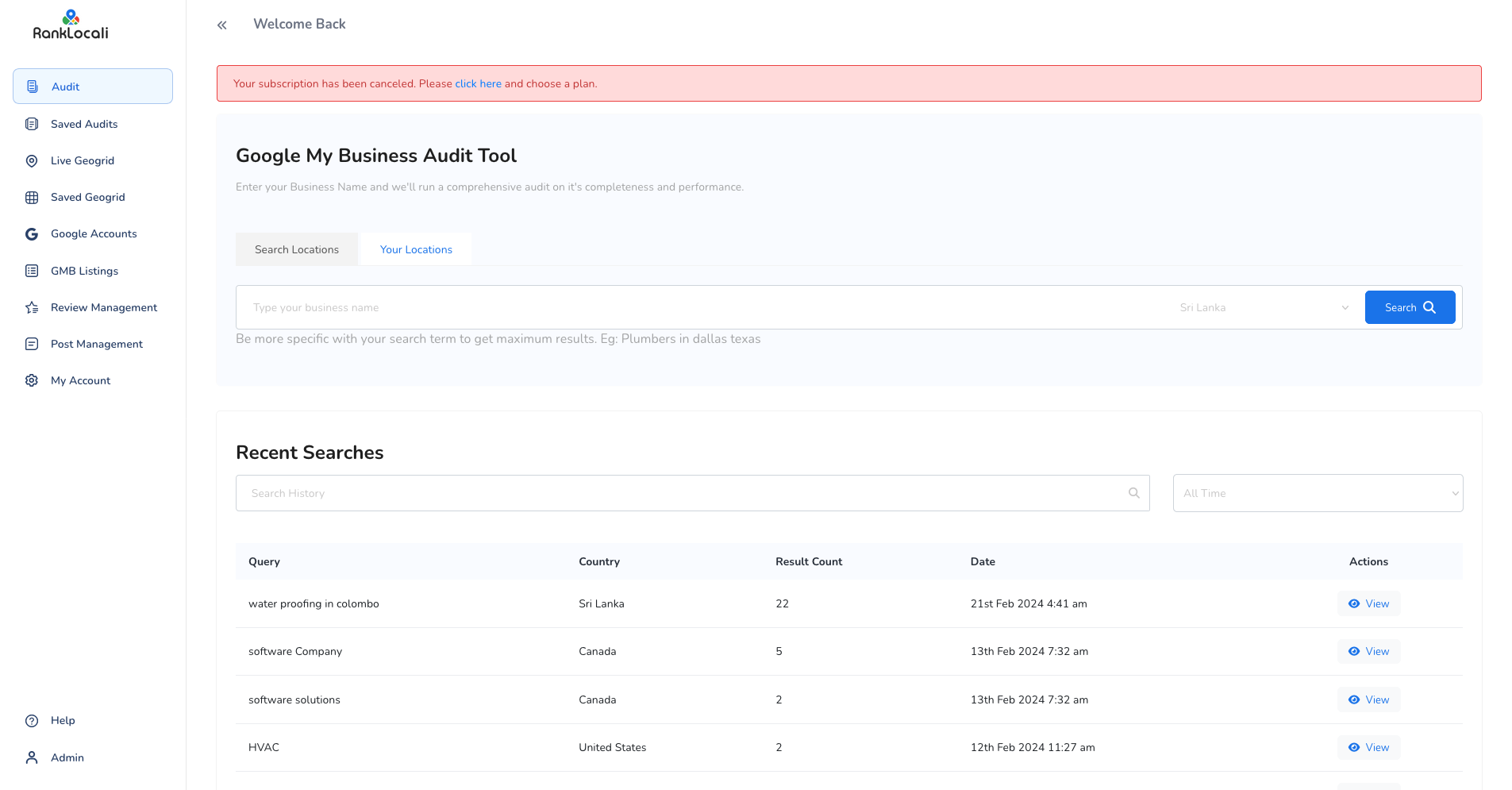Select the Audit sidebar icon

pyautogui.click(x=31, y=86)
